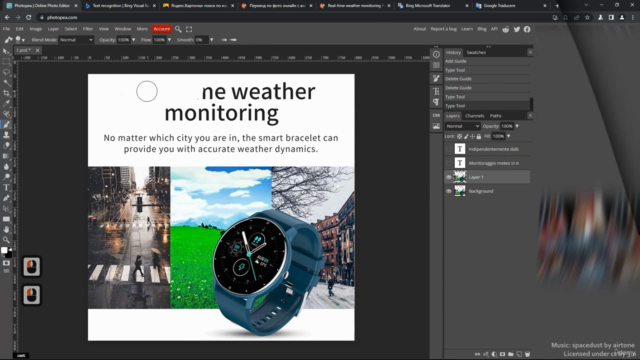Open layer Opacity arrow in Layers panel
This screenshot has width=640, height=360.
[517, 126]
